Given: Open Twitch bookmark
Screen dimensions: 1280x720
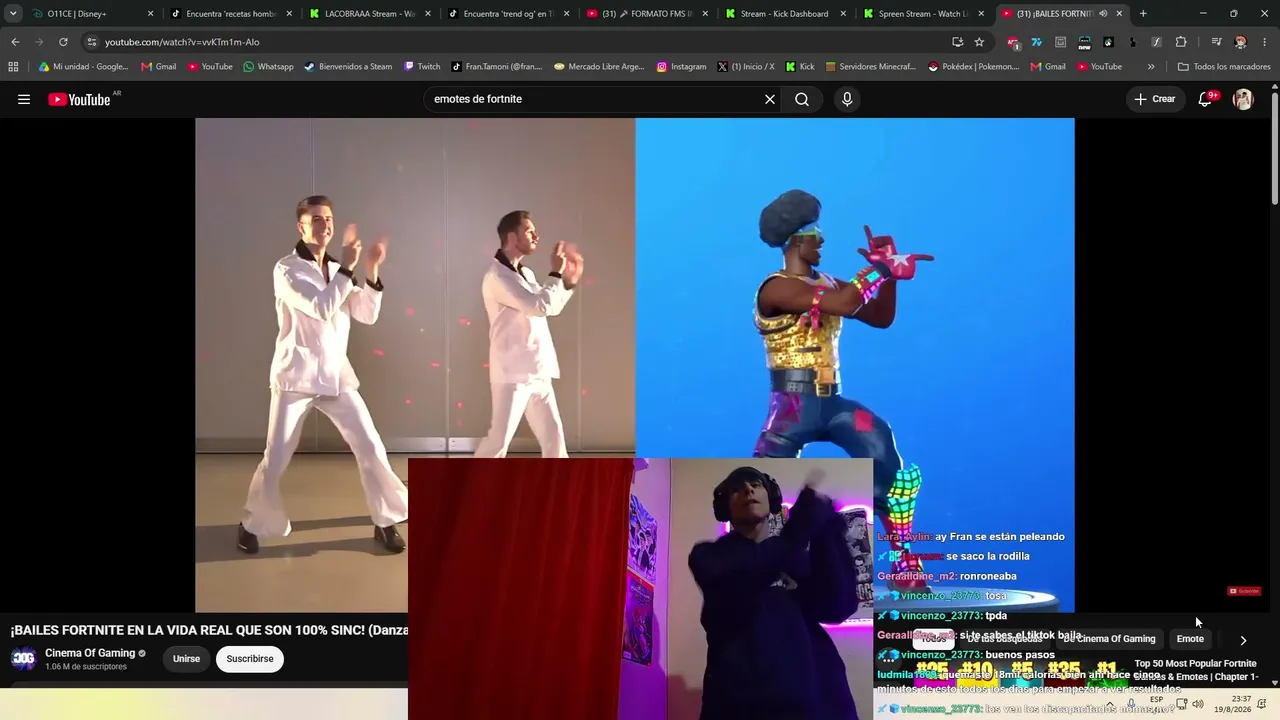Looking at the screenshot, I should [422, 67].
